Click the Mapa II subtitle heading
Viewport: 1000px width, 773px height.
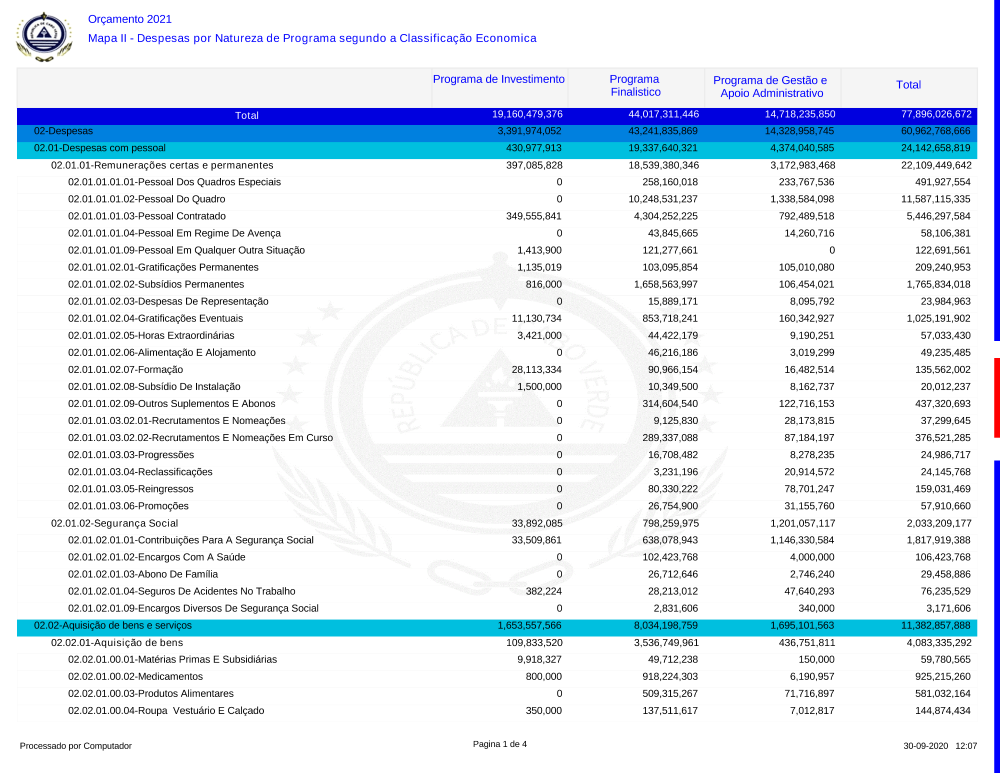tap(312, 38)
